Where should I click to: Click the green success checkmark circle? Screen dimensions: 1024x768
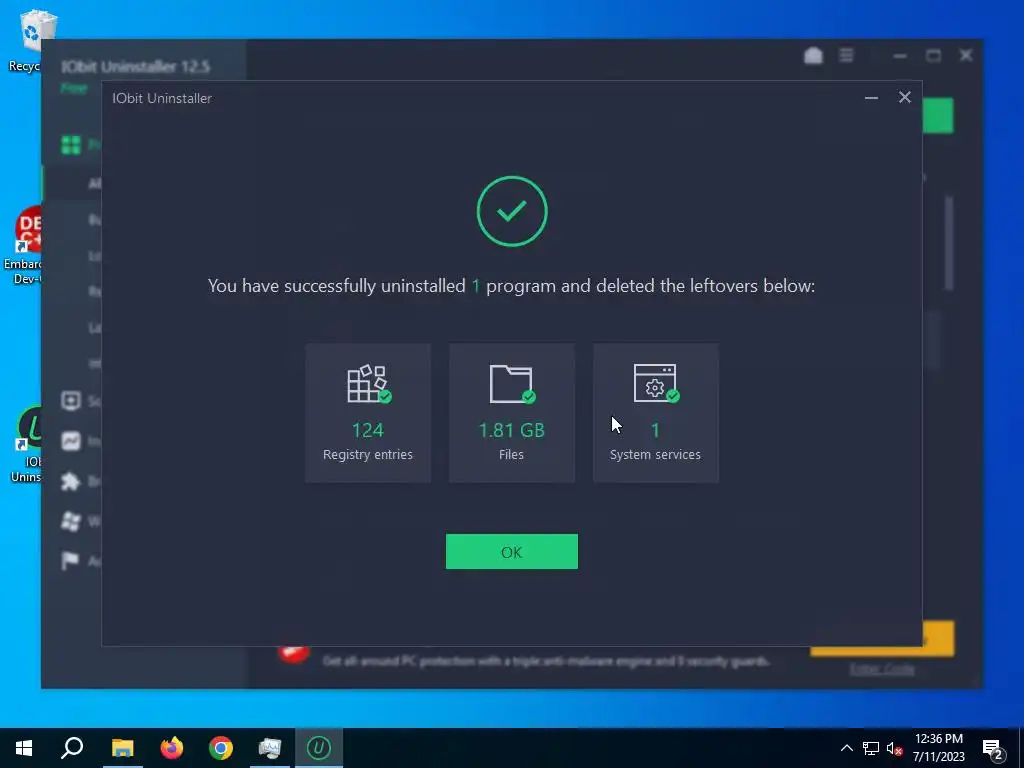pyautogui.click(x=512, y=211)
